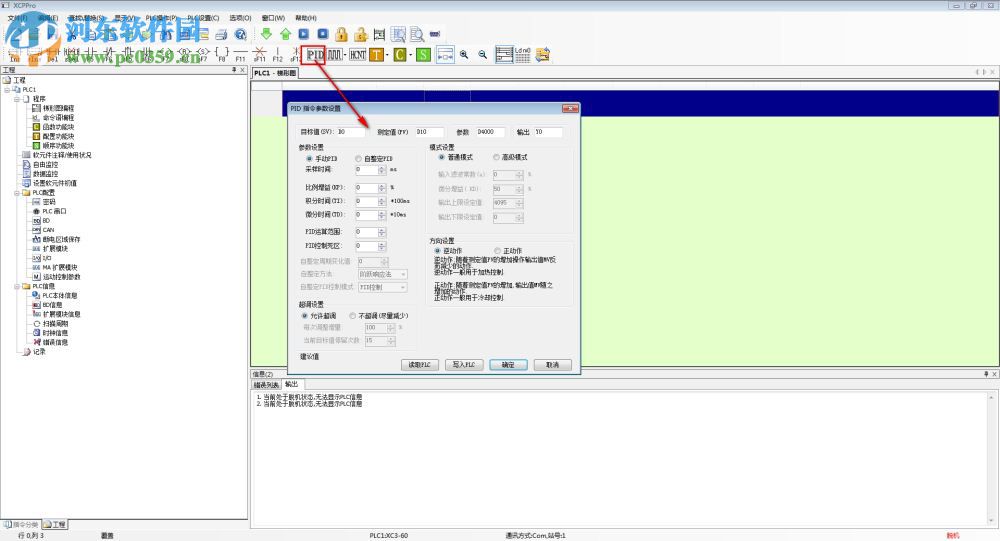Collapse the PLC信息 tree node
1000x541 pixels.
(x=17, y=286)
